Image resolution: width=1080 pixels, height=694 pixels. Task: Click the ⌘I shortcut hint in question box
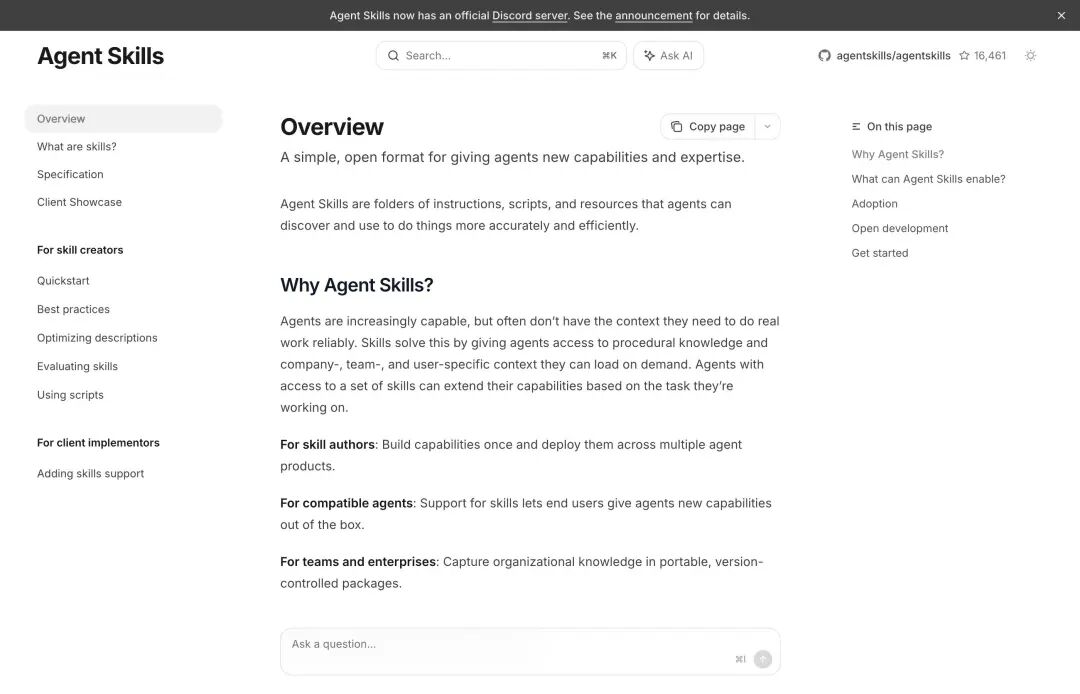[x=740, y=659]
